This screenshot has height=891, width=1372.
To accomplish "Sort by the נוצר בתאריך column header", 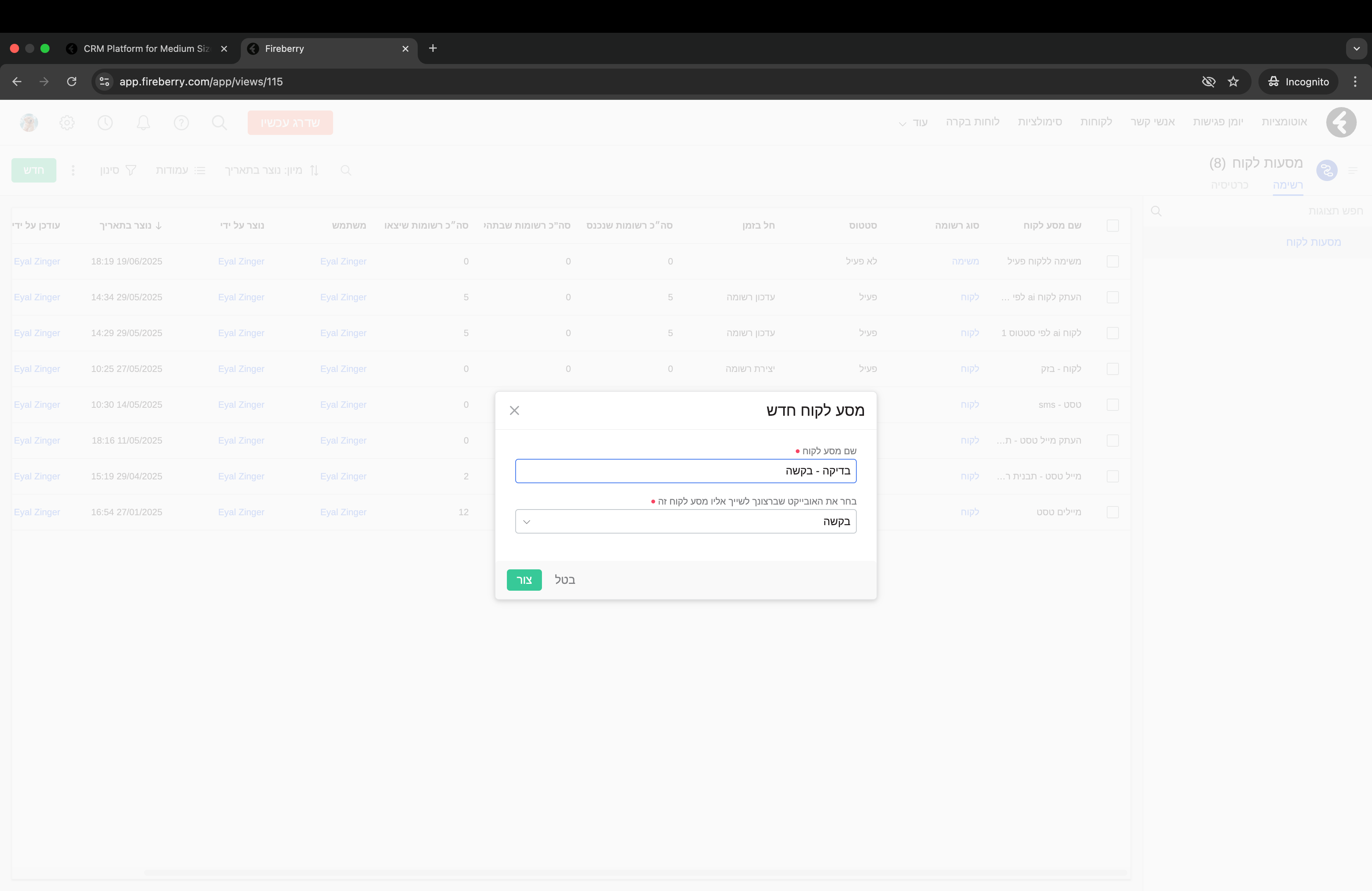I will (130, 225).
